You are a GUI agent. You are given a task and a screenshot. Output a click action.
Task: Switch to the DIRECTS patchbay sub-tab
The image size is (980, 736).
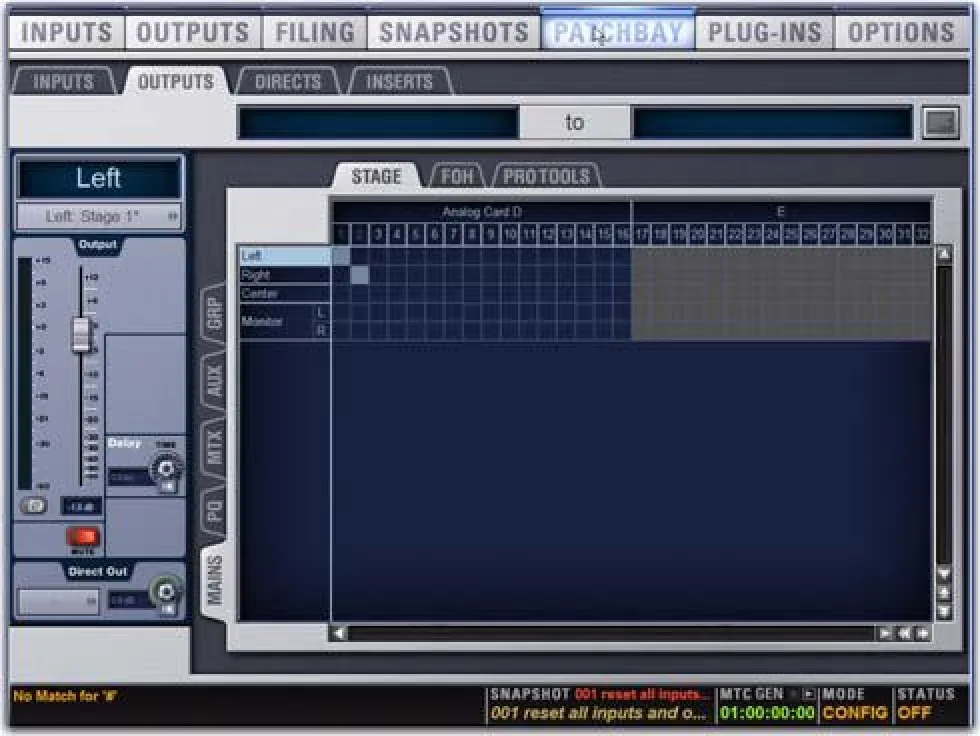point(288,82)
